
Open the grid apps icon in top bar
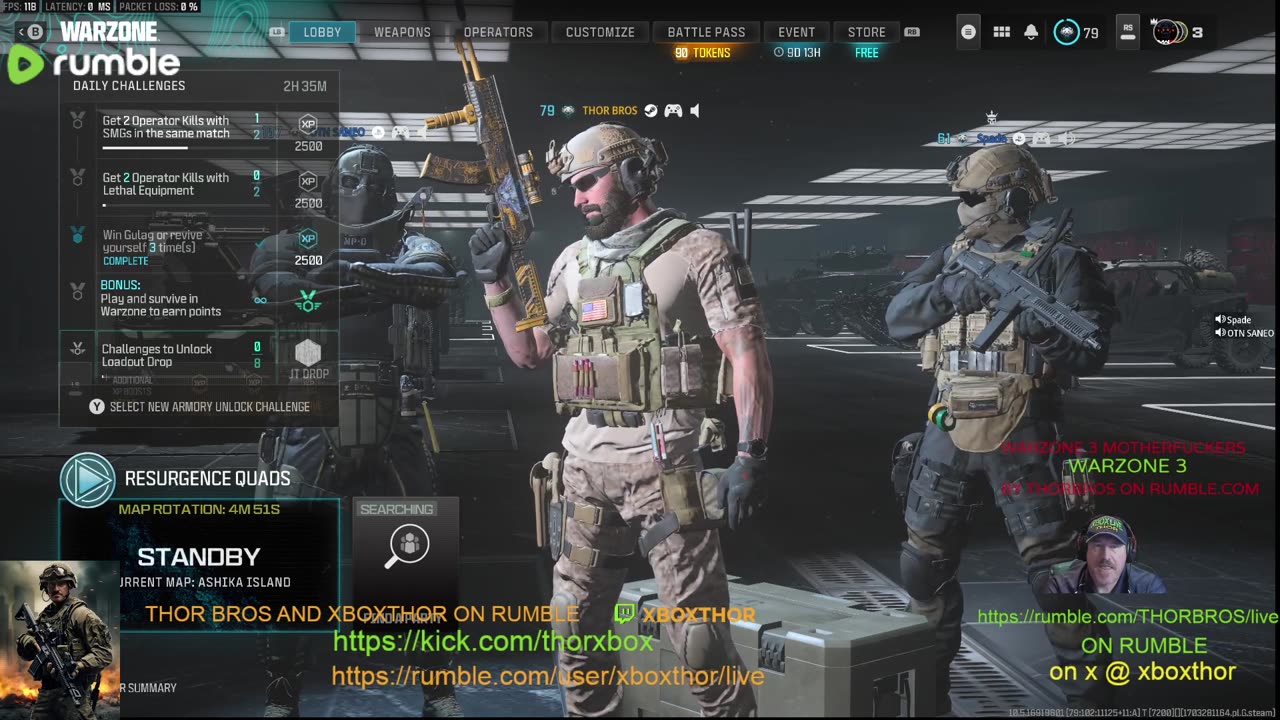click(x=1001, y=32)
